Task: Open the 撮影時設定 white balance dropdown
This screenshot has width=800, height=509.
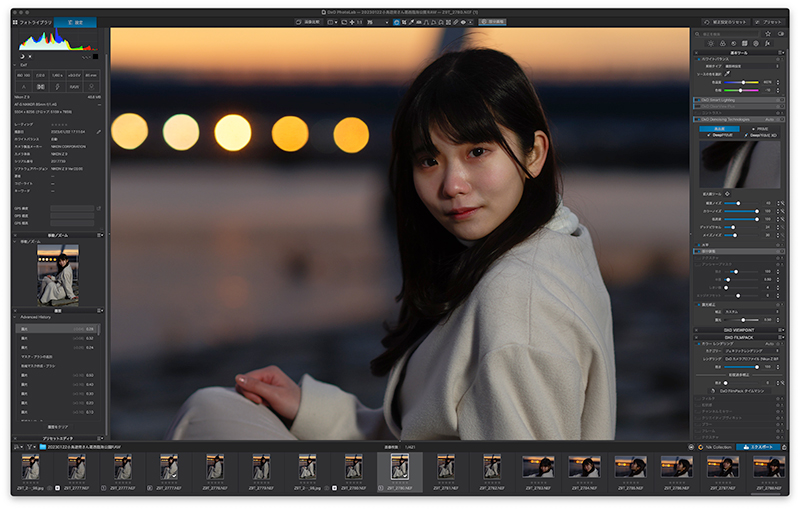Action: pyautogui.click(x=752, y=66)
